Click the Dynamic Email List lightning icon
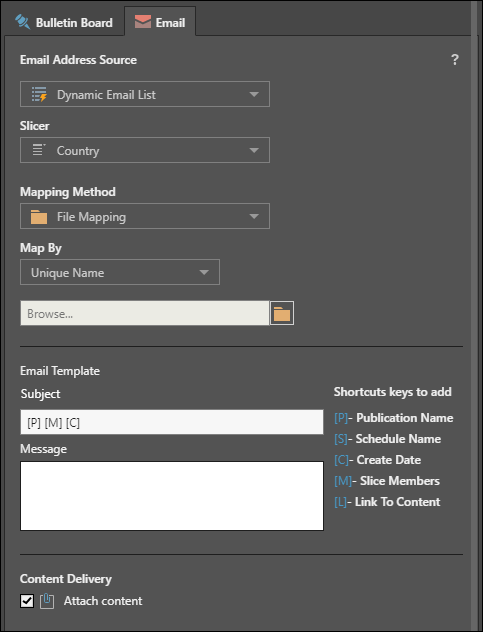 click(39, 94)
